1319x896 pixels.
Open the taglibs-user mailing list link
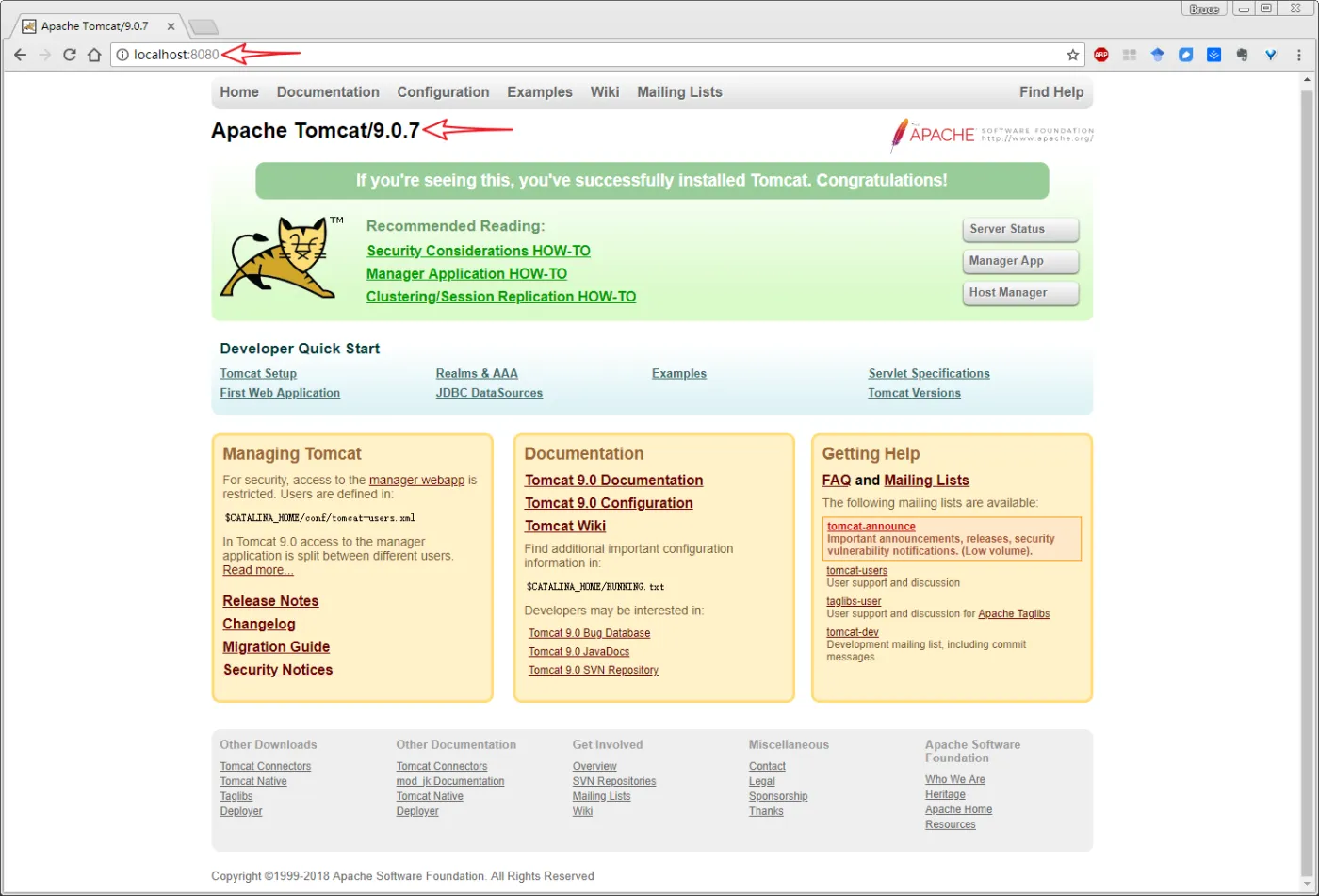tap(855, 602)
